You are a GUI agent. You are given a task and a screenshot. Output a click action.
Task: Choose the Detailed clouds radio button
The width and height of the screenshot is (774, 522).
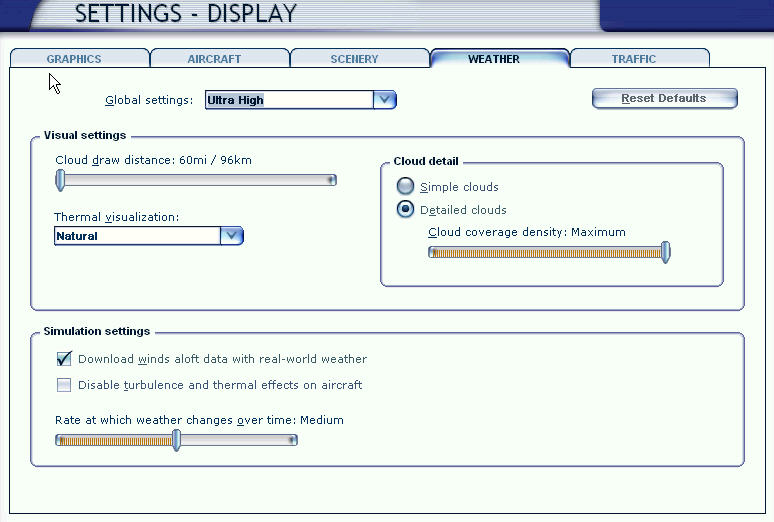coord(406,210)
